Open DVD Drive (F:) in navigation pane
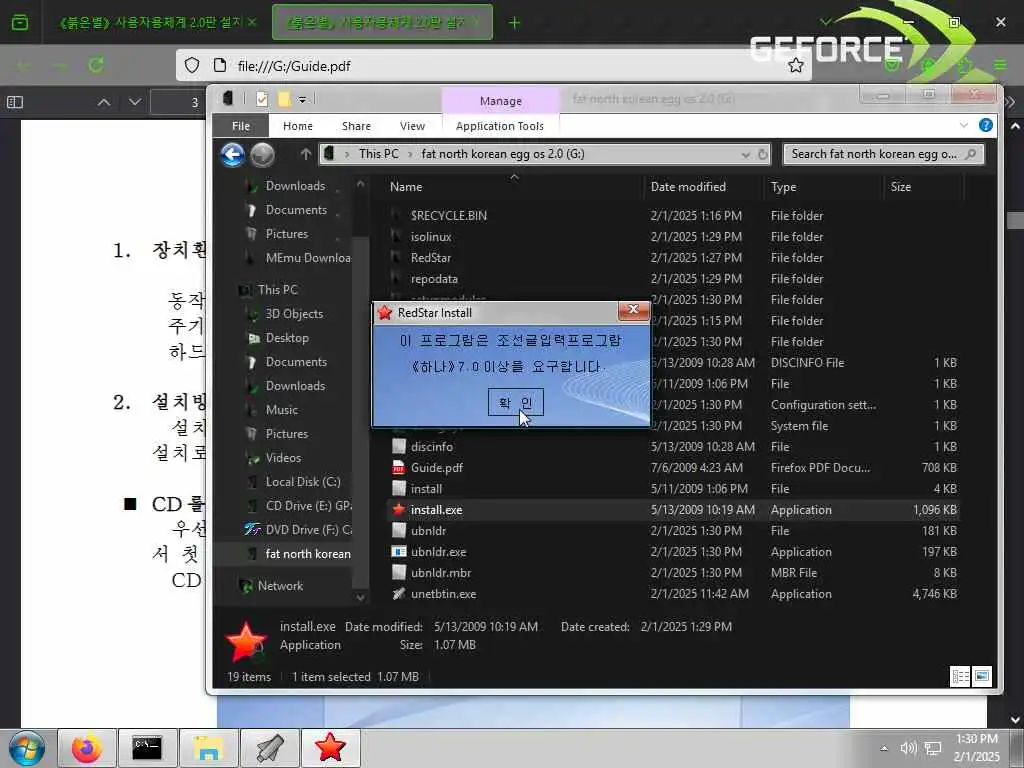The height and width of the screenshot is (768, 1024). point(308,530)
